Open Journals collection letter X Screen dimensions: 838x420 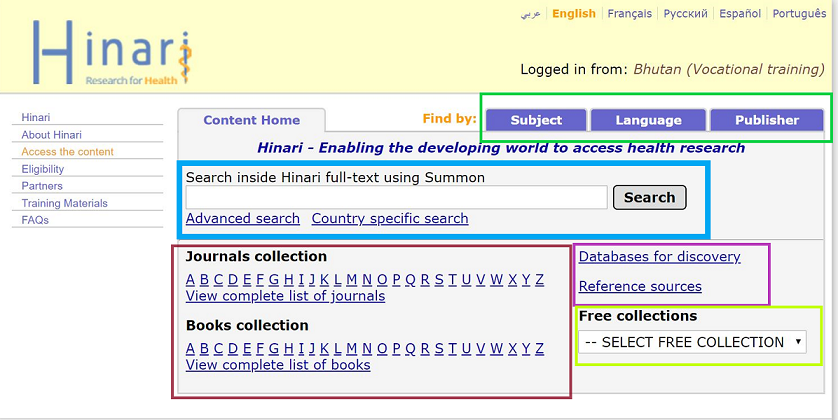click(x=513, y=279)
